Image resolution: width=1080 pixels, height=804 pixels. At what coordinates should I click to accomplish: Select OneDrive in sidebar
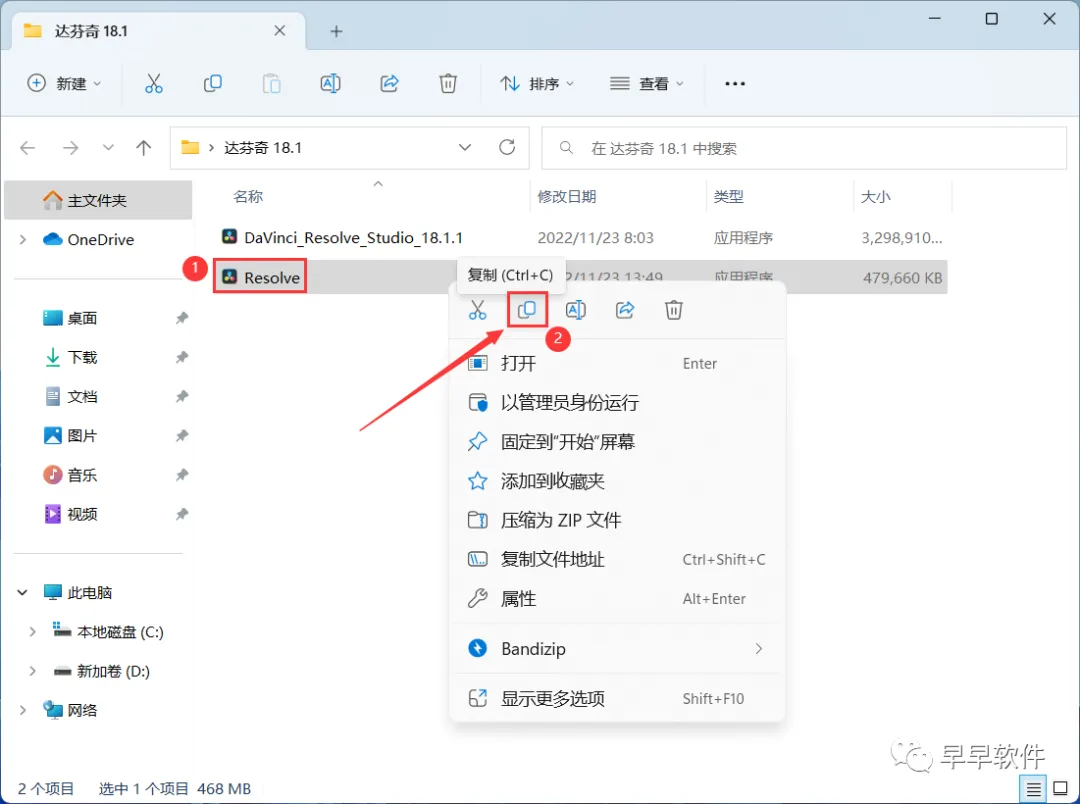tap(100, 240)
